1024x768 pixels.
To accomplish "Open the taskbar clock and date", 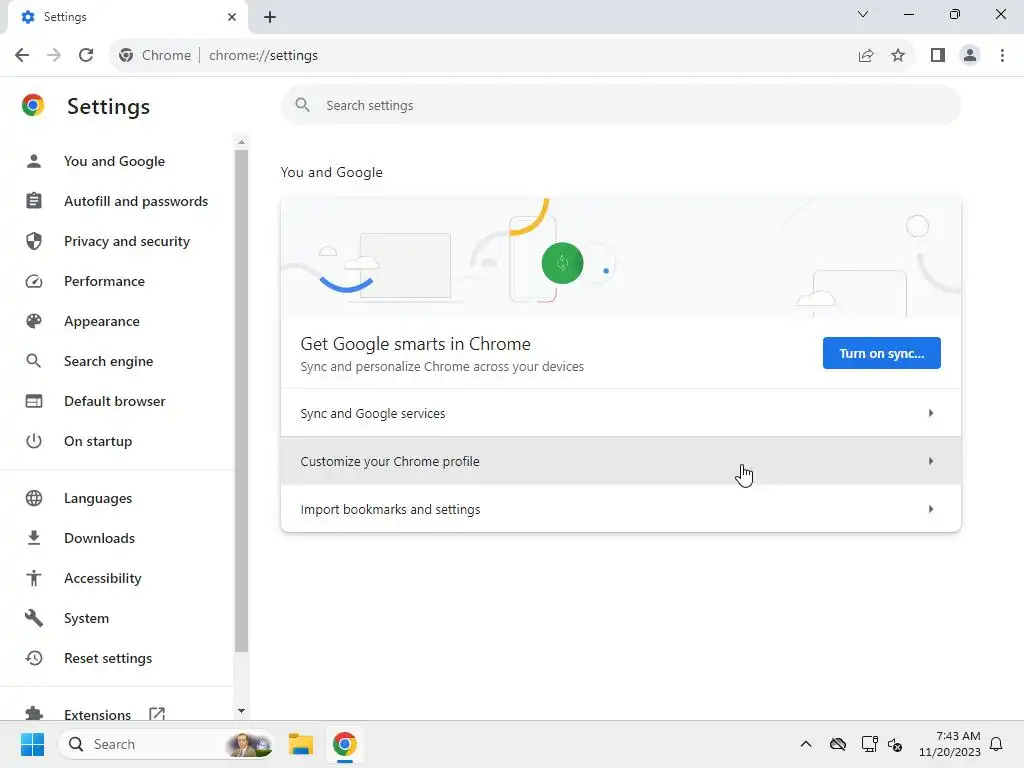I will tap(950, 744).
